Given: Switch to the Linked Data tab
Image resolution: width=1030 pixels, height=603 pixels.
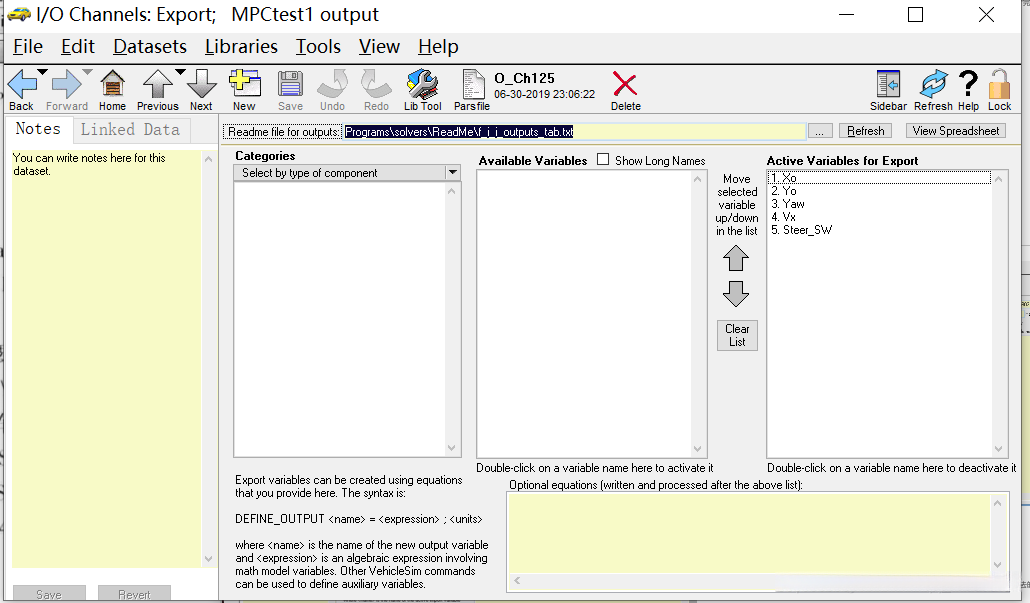Looking at the screenshot, I should click(130, 129).
